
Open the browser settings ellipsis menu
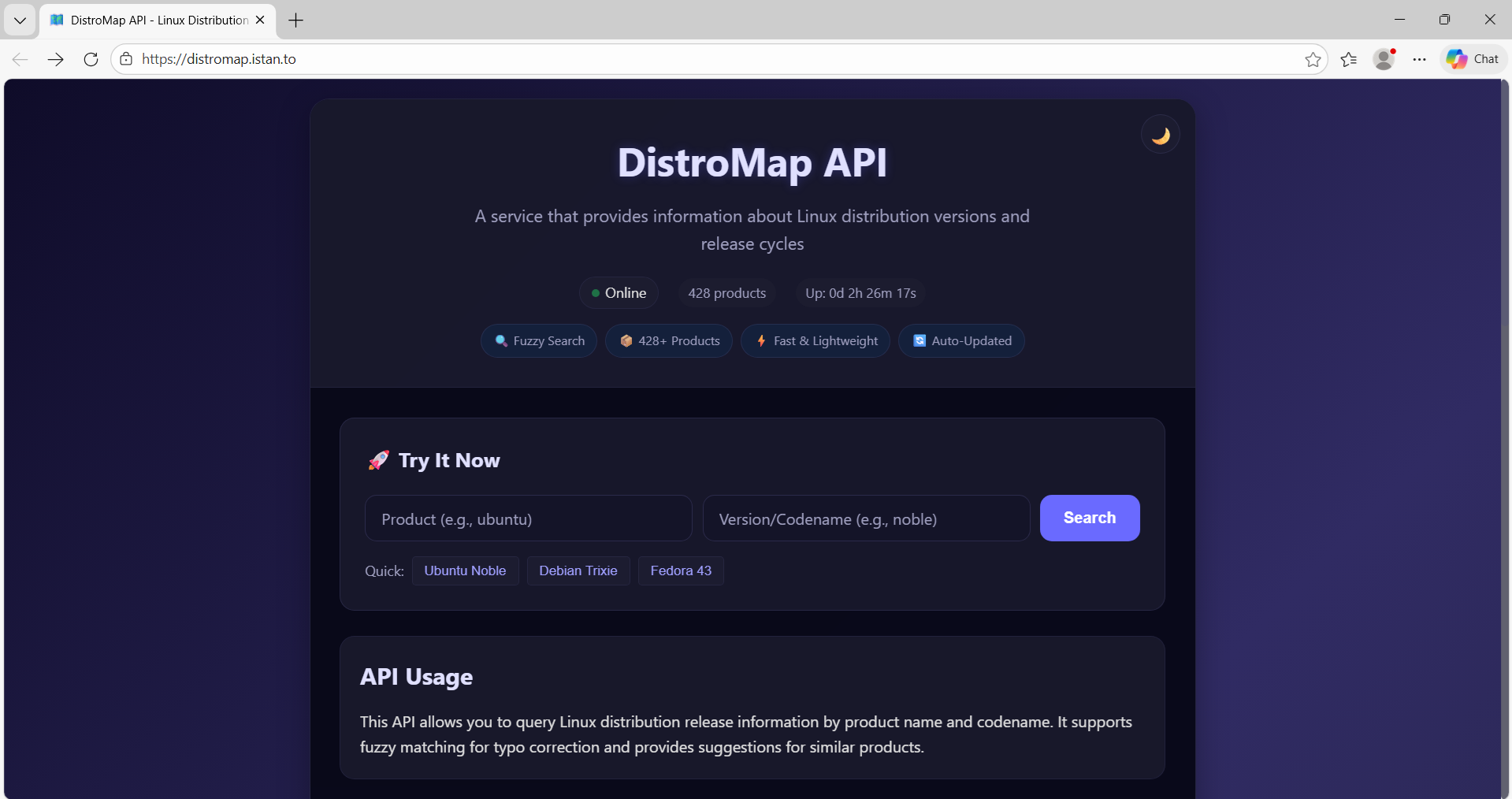click(x=1419, y=59)
